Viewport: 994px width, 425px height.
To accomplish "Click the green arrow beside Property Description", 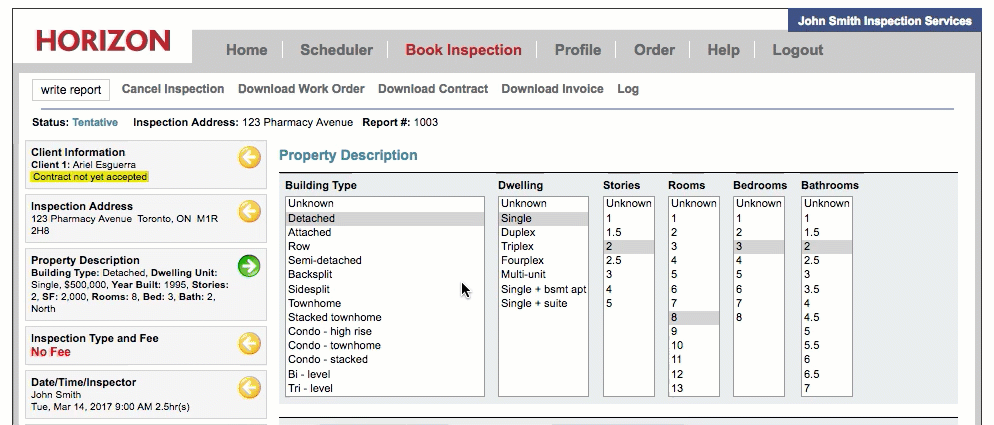I will click(x=249, y=266).
